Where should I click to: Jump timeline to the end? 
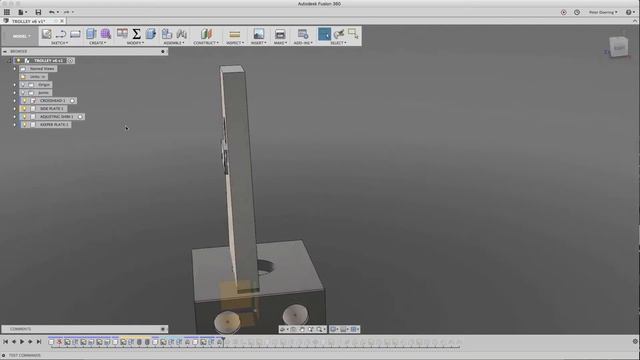(x=39, y=342)
